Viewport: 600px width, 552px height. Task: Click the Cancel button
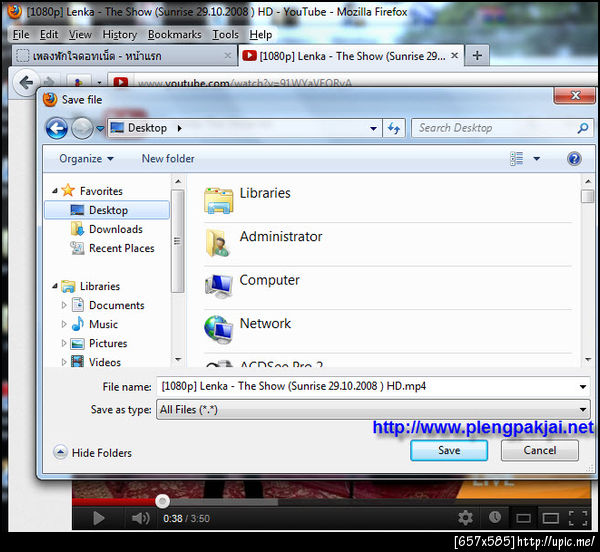click(x=540, y=450)
